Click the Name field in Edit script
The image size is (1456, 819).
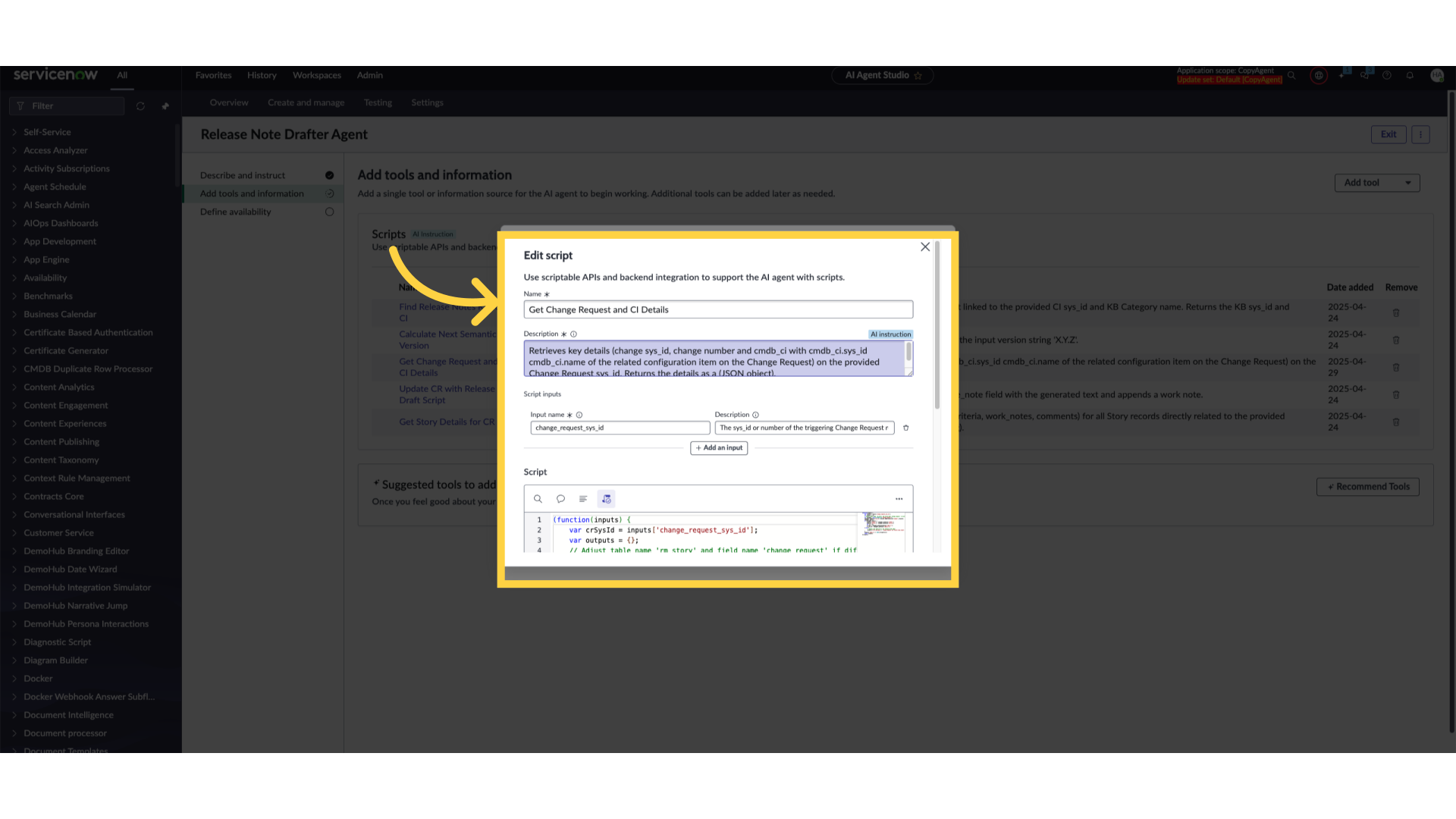pos(718,309)
